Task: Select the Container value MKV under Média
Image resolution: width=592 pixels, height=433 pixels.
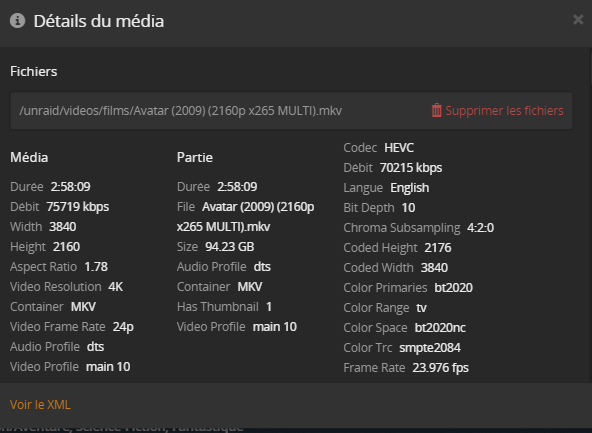Action: [x=83, y=307]
